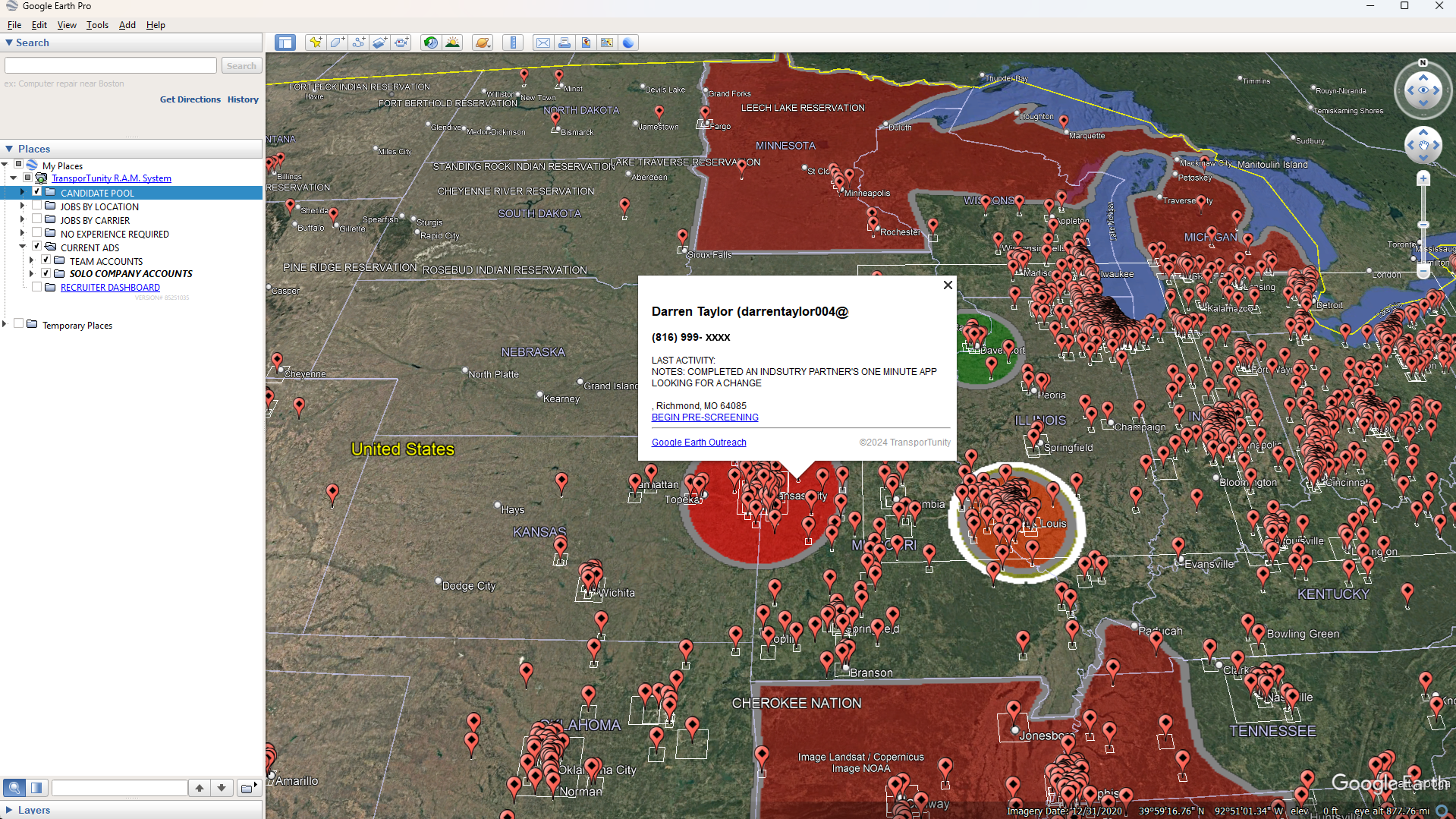Add a polygon from the toolbar
This screenshot has width=1456, height=819.
(x=337, y=43)
